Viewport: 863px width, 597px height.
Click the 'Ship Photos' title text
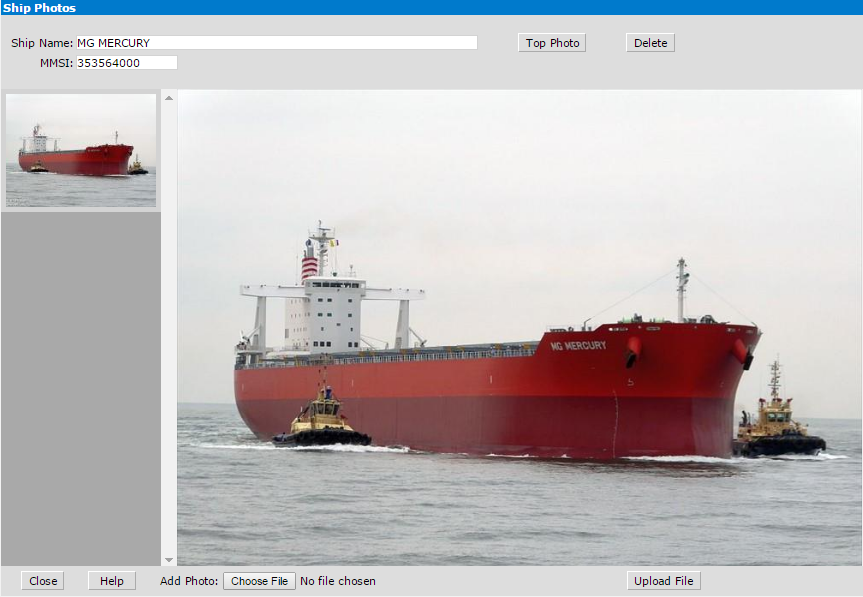coord(39,8)
